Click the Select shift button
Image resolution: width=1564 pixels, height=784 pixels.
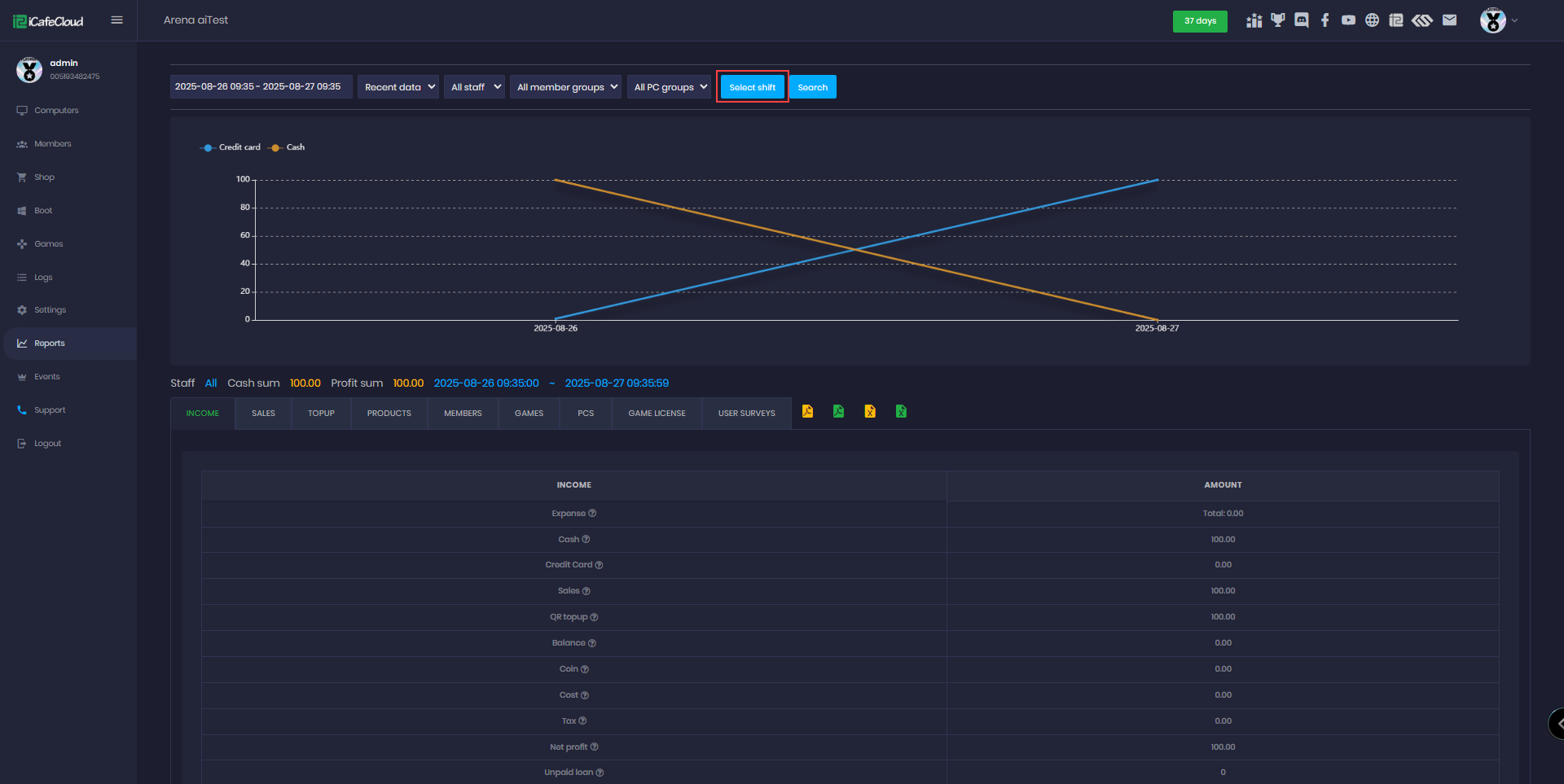(x=752, y=87)
